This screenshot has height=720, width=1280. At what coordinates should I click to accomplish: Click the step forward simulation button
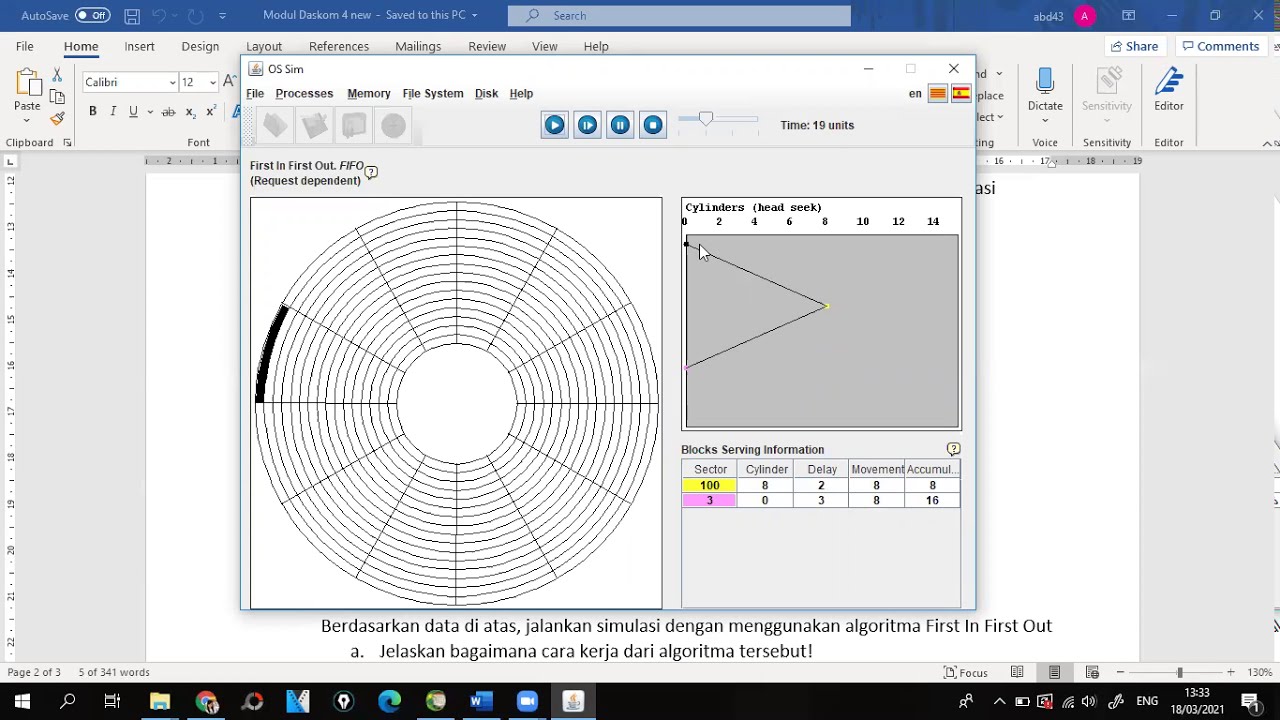point(587,125)
